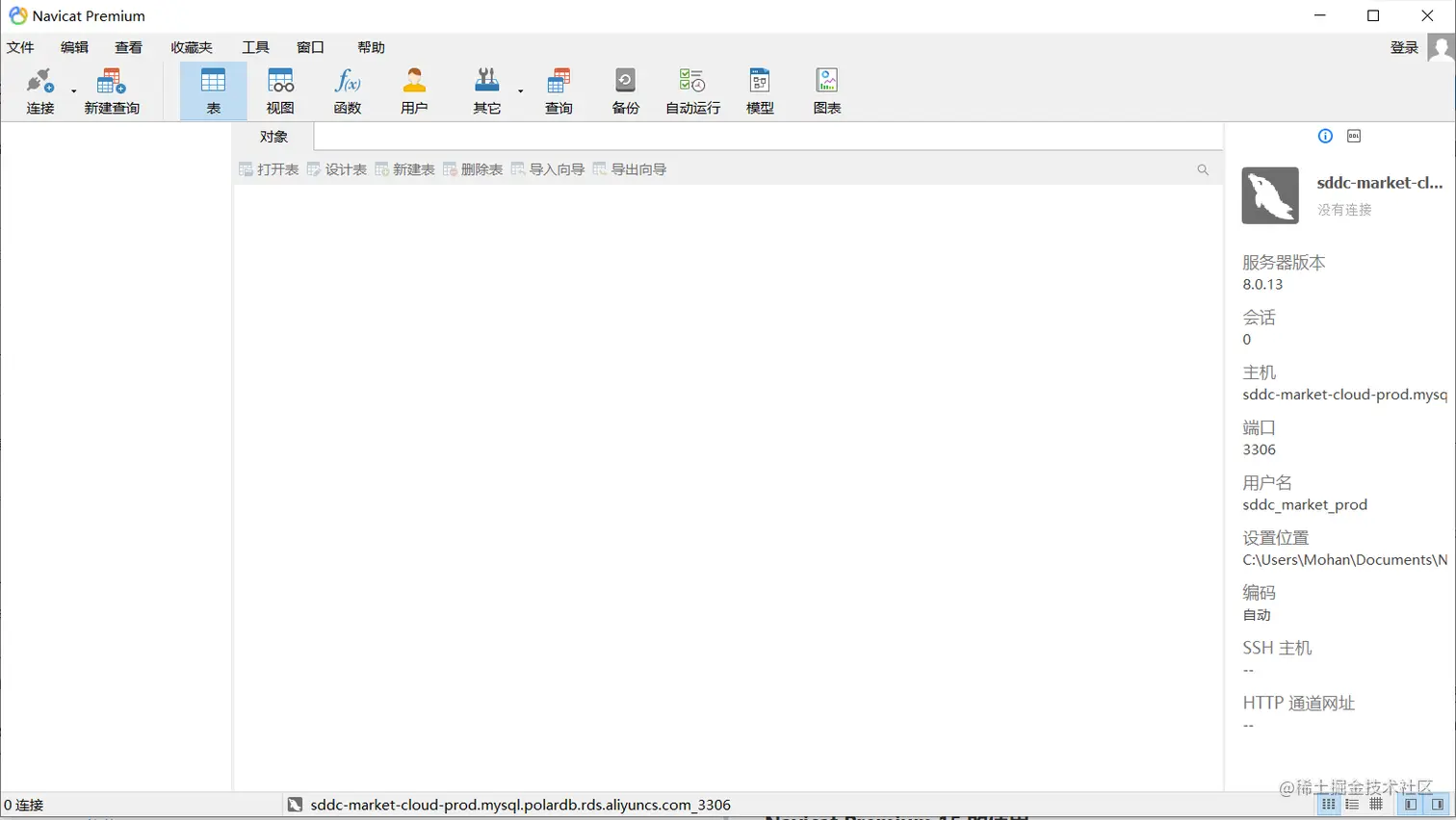
Task: Open the 备份 (Backup) toolbar icon
Action: point(625,91)
